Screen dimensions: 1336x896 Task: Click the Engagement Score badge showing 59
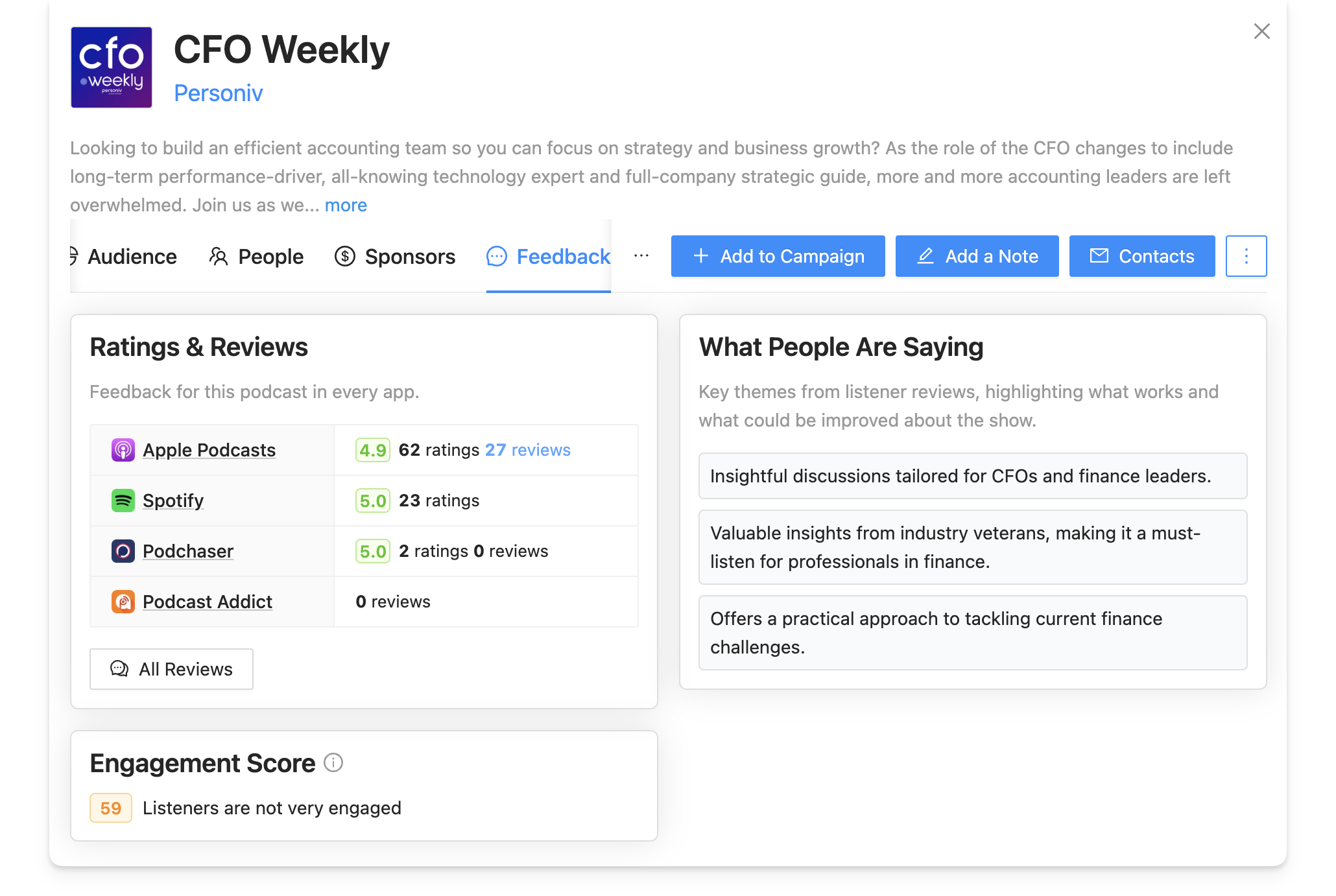pos(110,808)
